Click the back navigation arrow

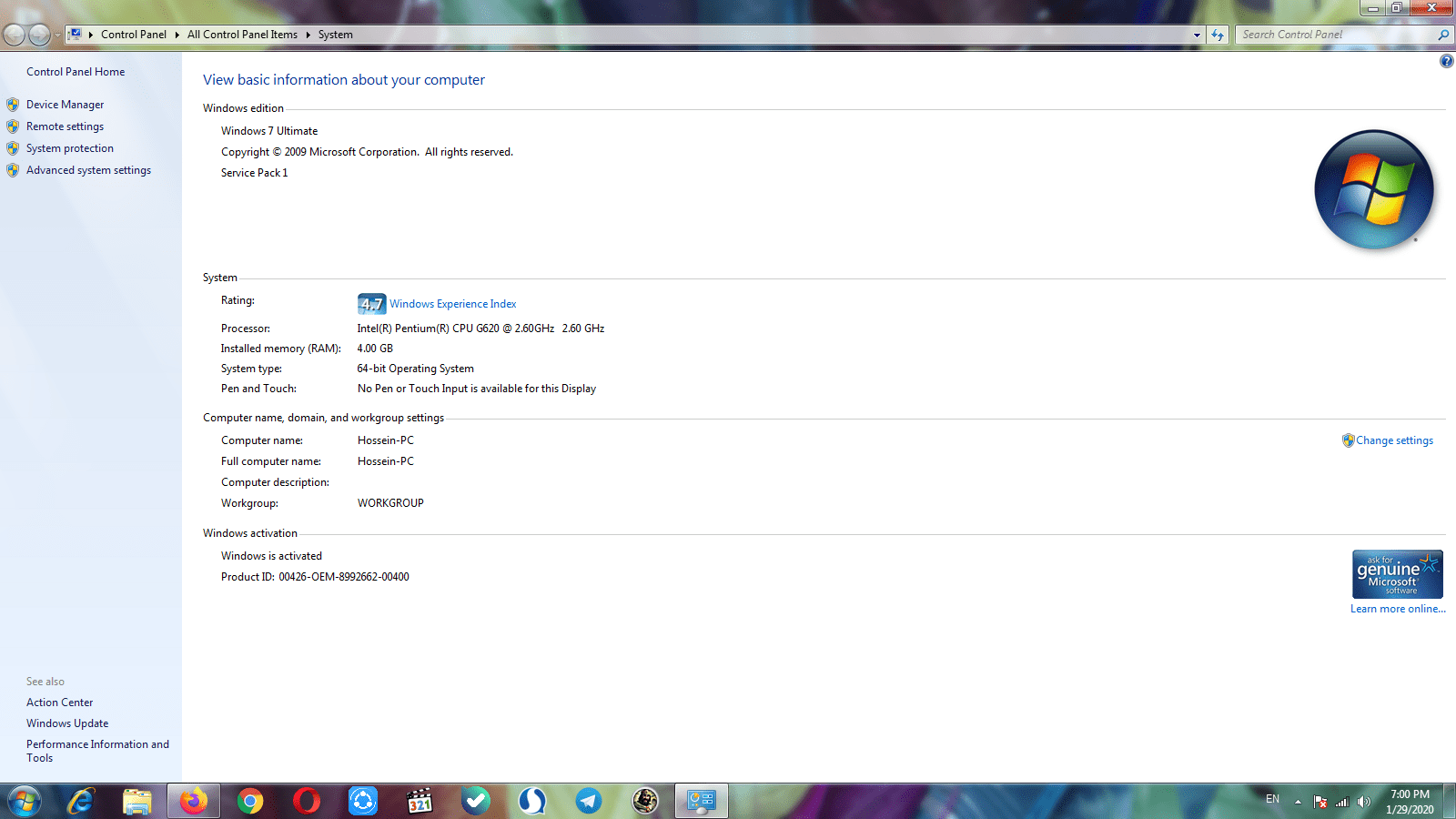tap(15, 35)
